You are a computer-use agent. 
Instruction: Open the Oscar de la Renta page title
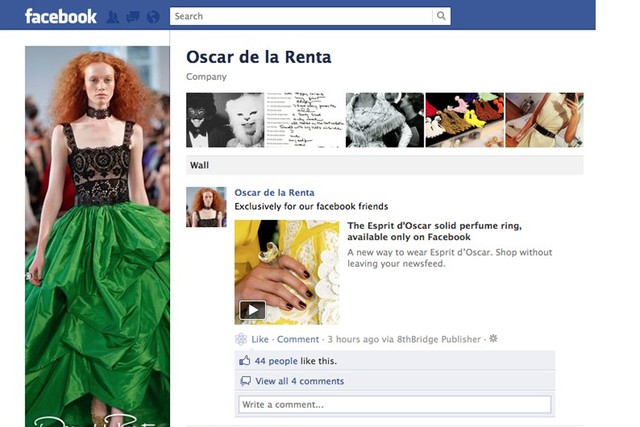258,57
